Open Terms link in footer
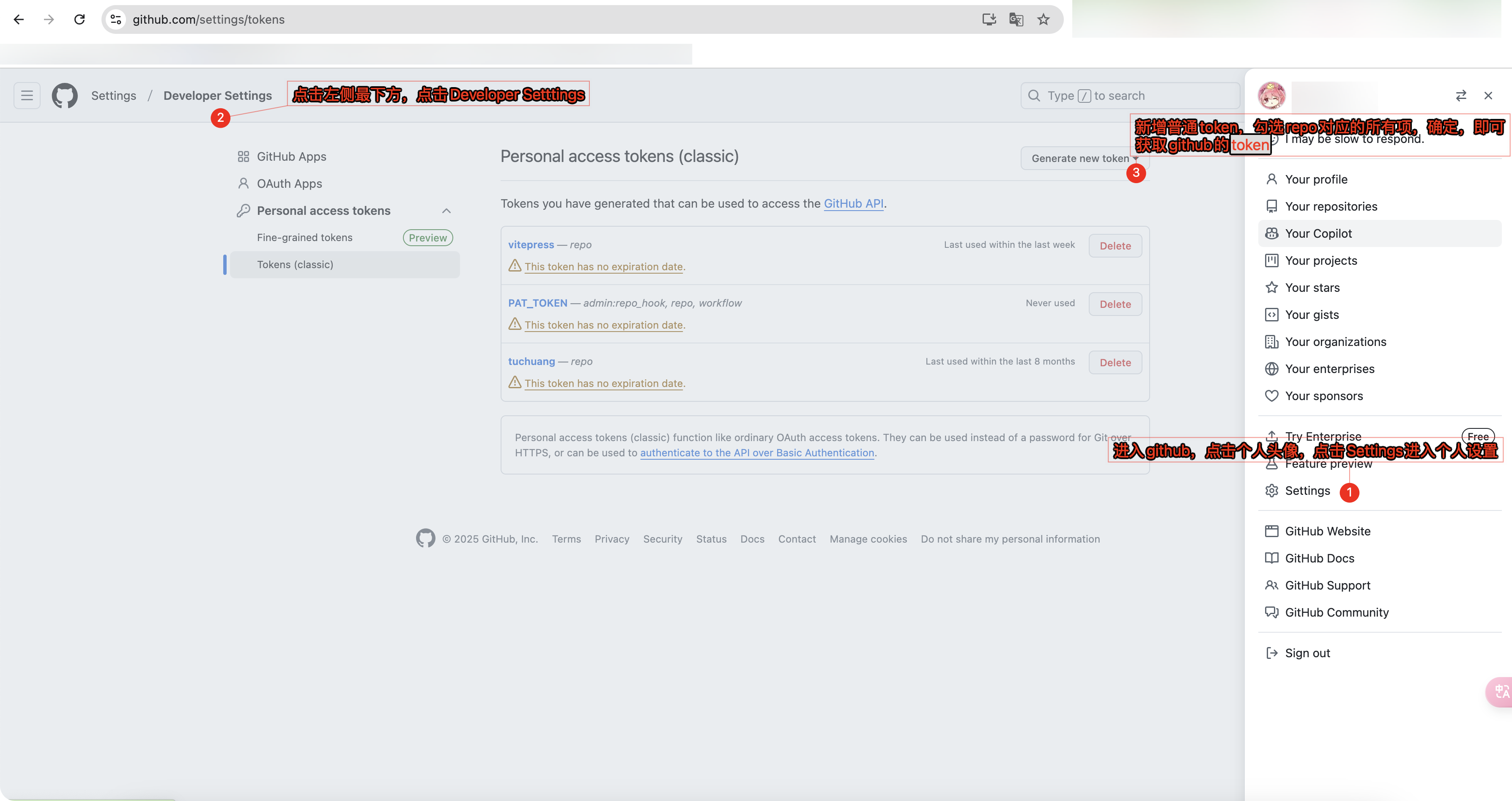 tap(566, 538)
